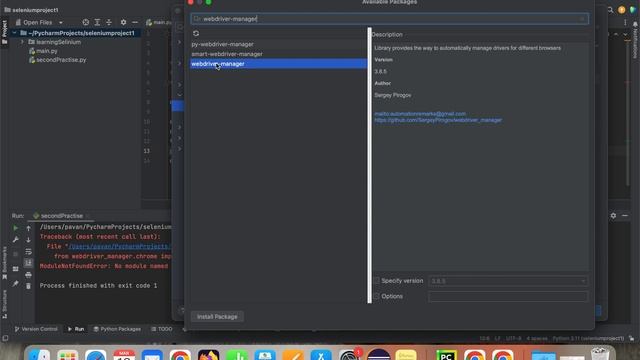The height and width of the screenshot is (360, 640).
Task: Click the Restore Layout icon in Run panel
Action: 16,269
